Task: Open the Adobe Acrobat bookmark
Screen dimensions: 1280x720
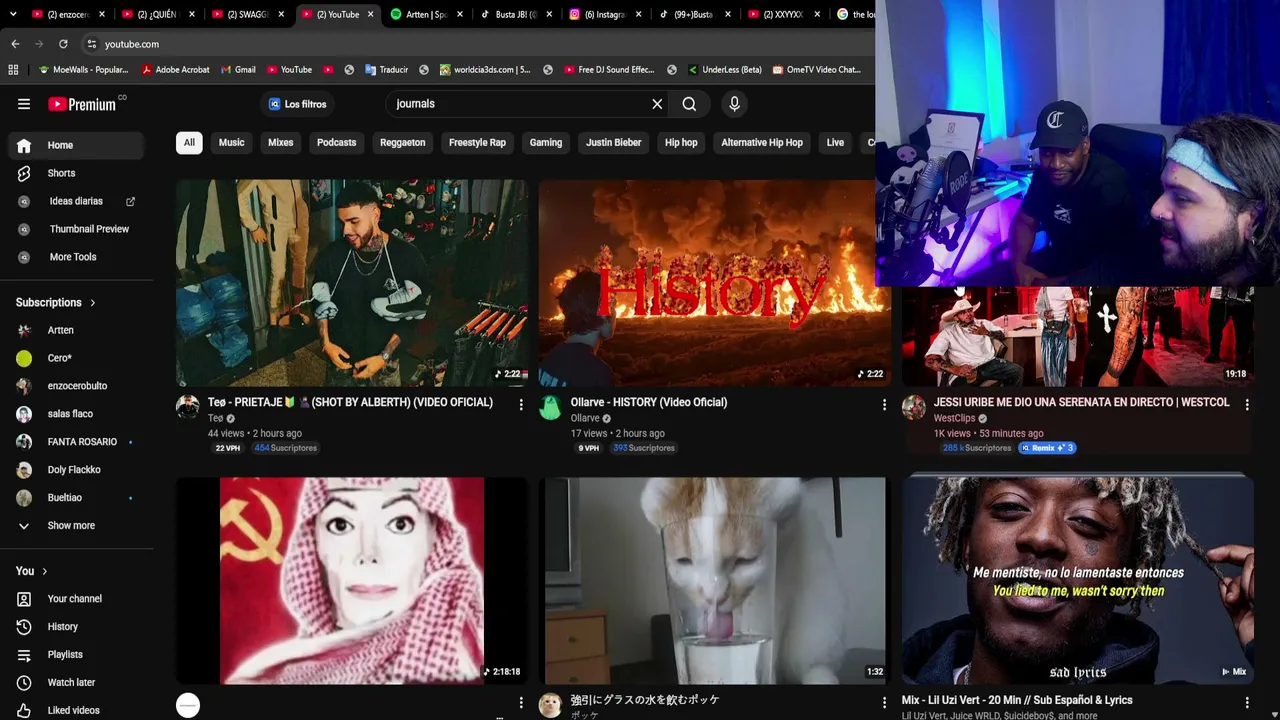Action: (x=176, y=70)
